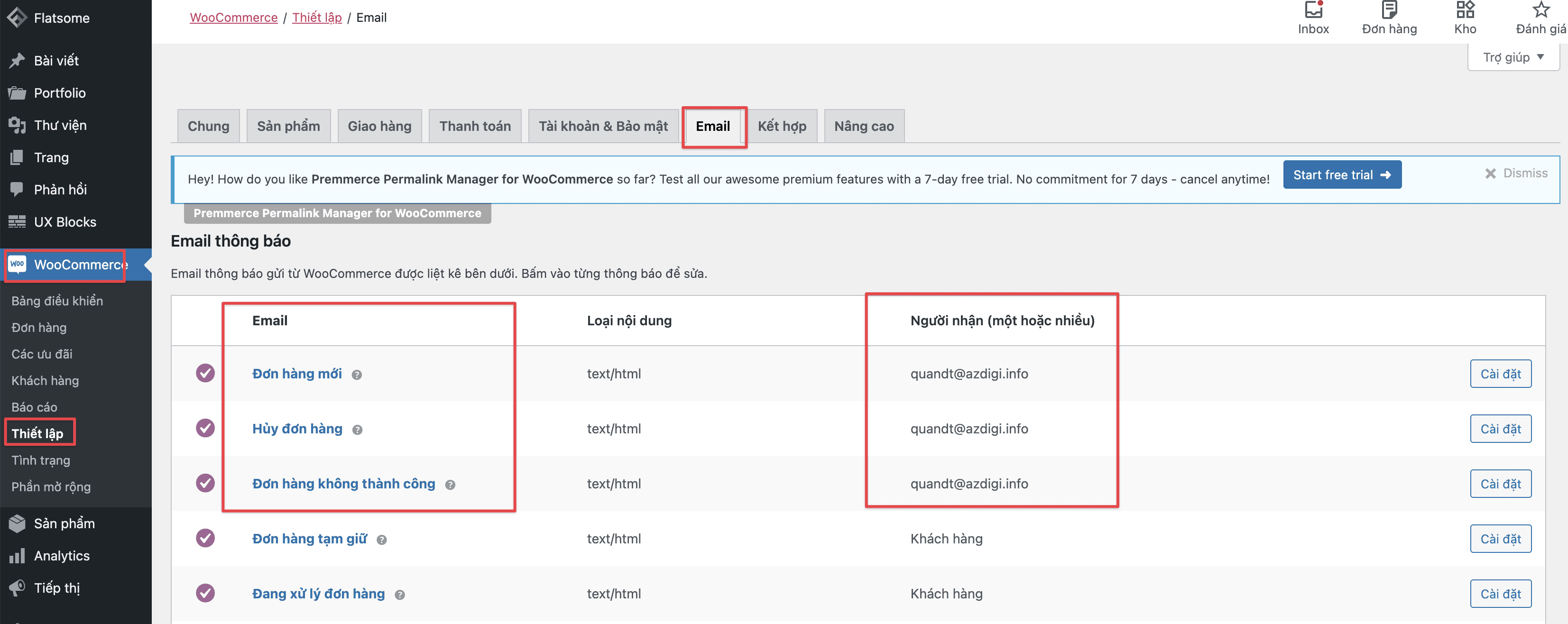Click the Thư viện media icon
The height and width of the screenshot is (624, 1568).
(x=17, y=125)
